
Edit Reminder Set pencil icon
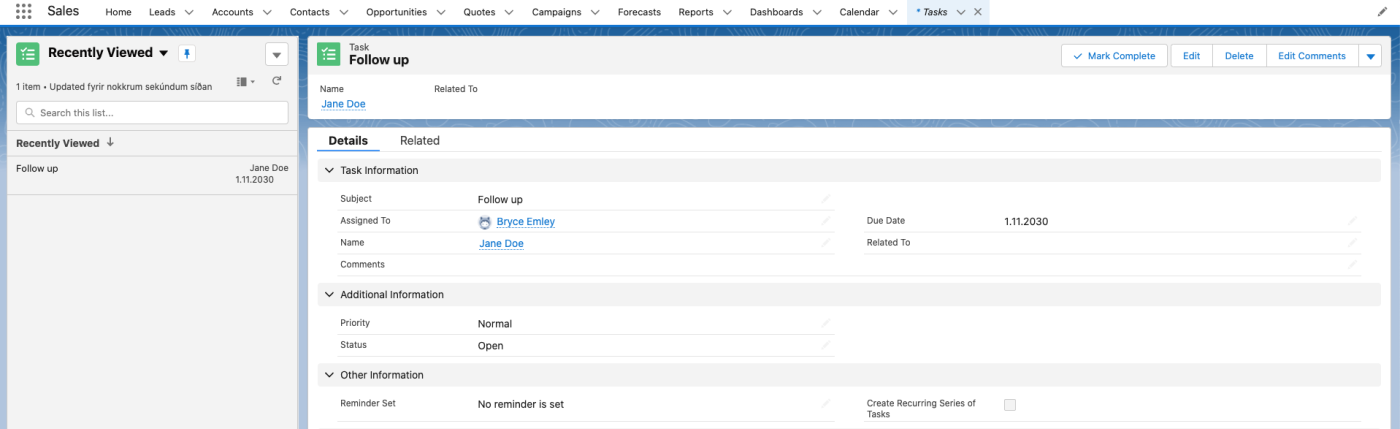826,404
